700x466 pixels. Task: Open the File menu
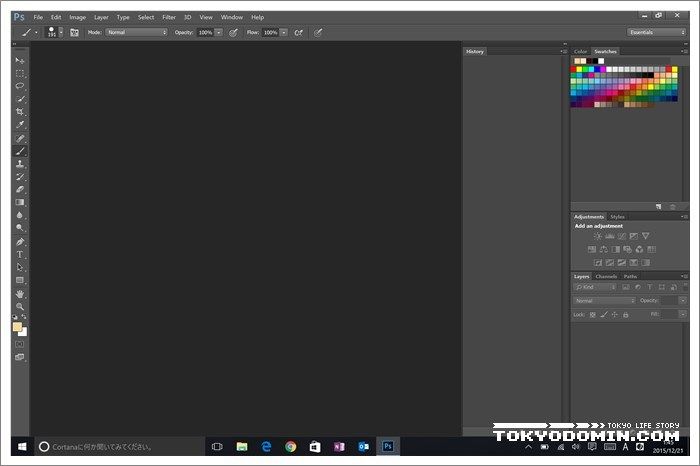(x=38, y=17)
